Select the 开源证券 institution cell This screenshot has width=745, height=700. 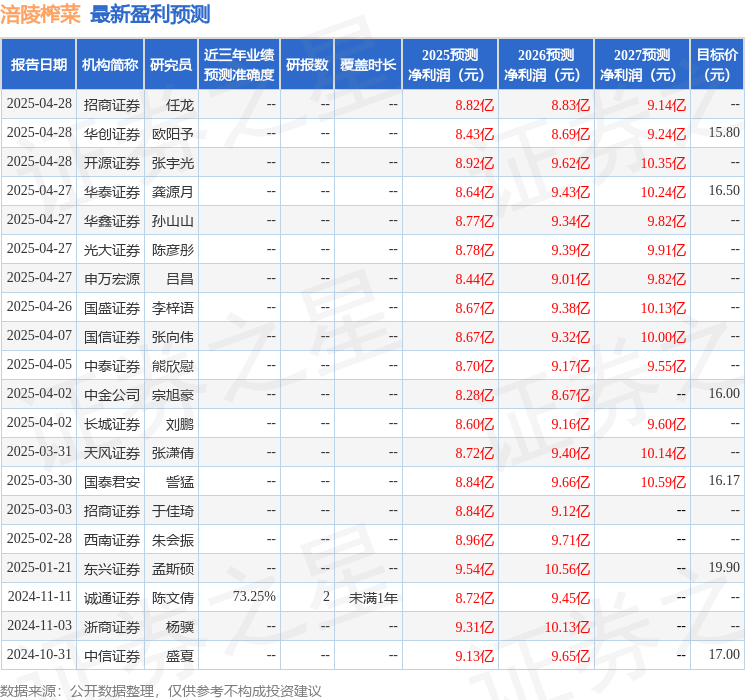[x=112, y=163]
